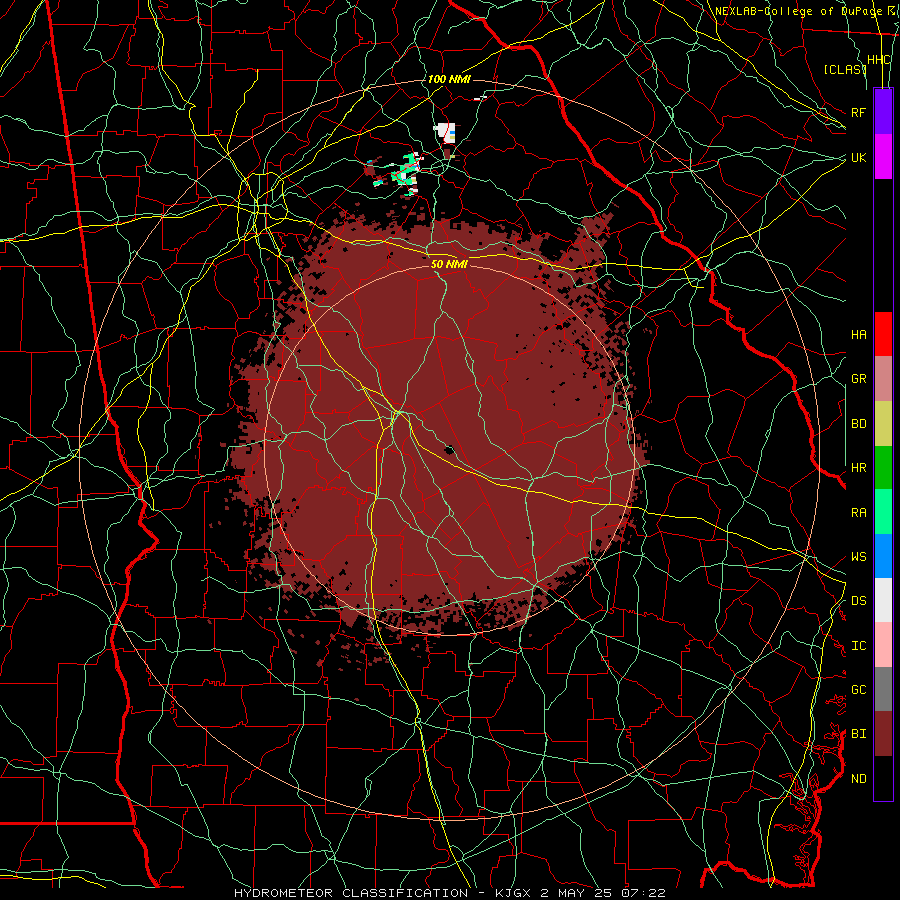Click the small black data hole inside the echo
This screenshot has width=900, height=900.
449,449
